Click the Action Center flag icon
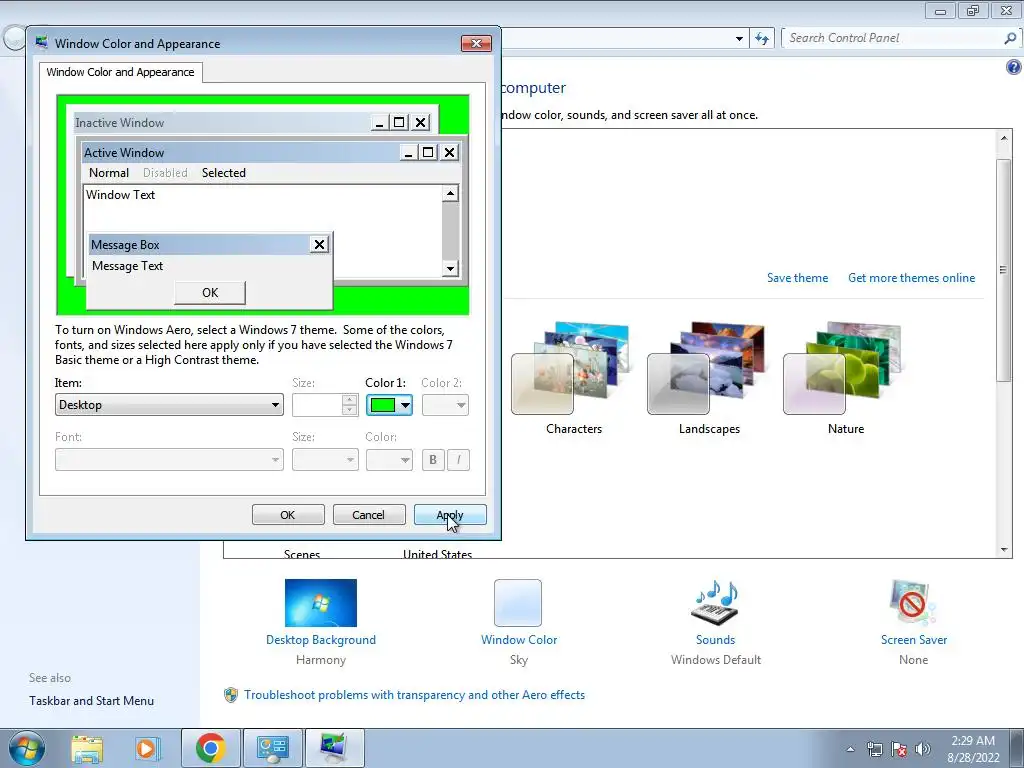 pyautogui.click(x=899, y=749)
